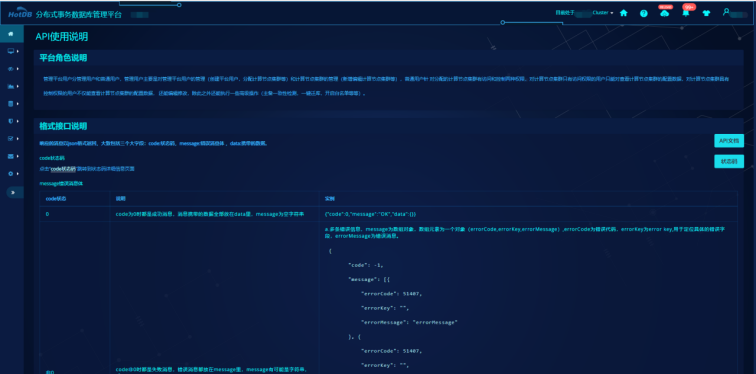Open the user account icon
The width and height of the screenshot is (756, 374).
pos(726,13)
